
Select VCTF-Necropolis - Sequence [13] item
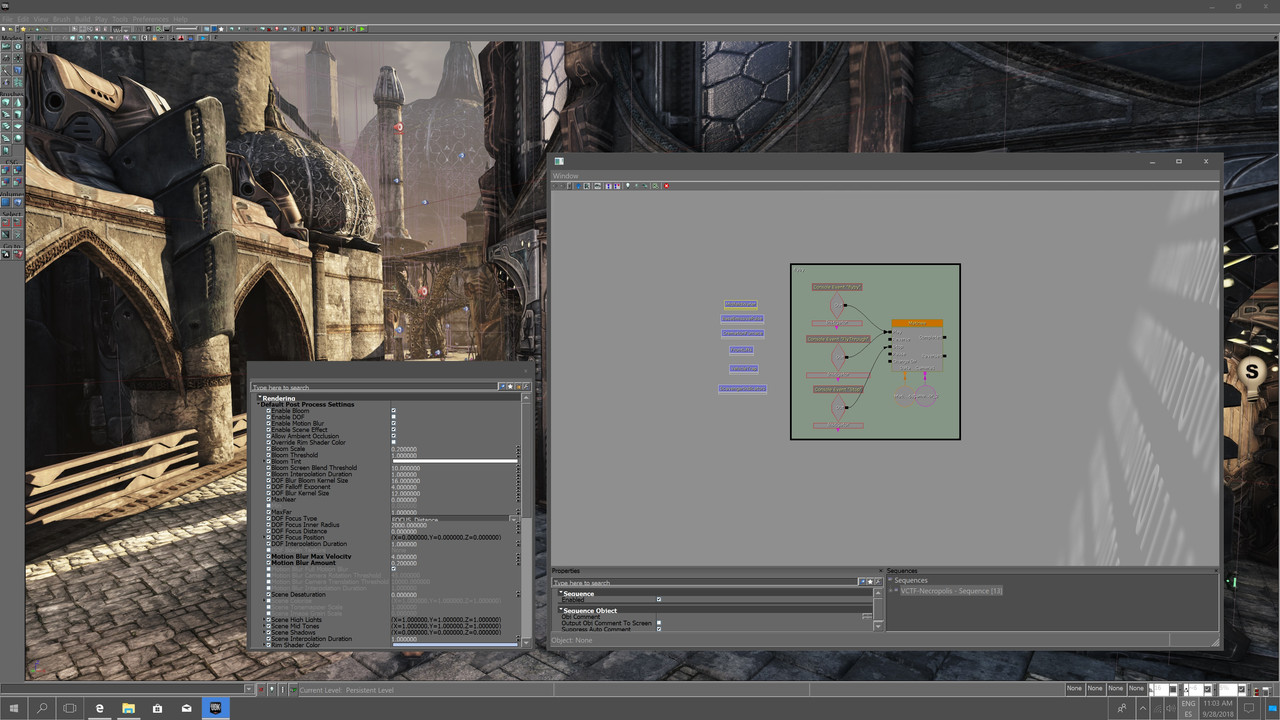coord(951,591)
